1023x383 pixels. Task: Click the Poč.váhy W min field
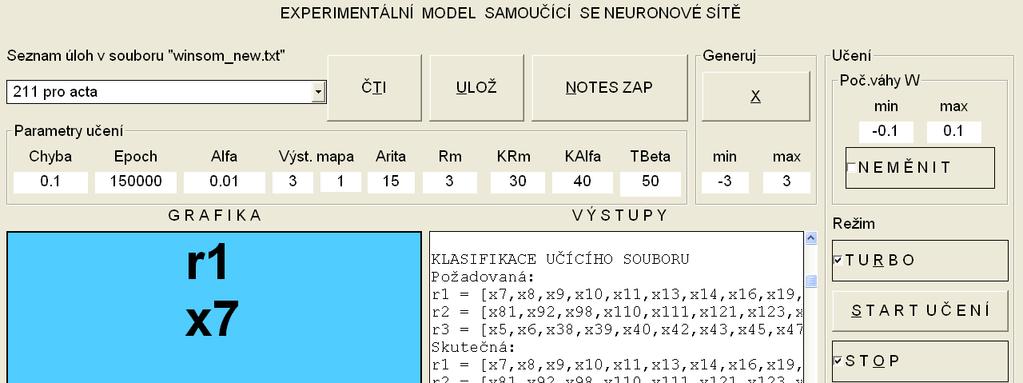pos(885,132)
